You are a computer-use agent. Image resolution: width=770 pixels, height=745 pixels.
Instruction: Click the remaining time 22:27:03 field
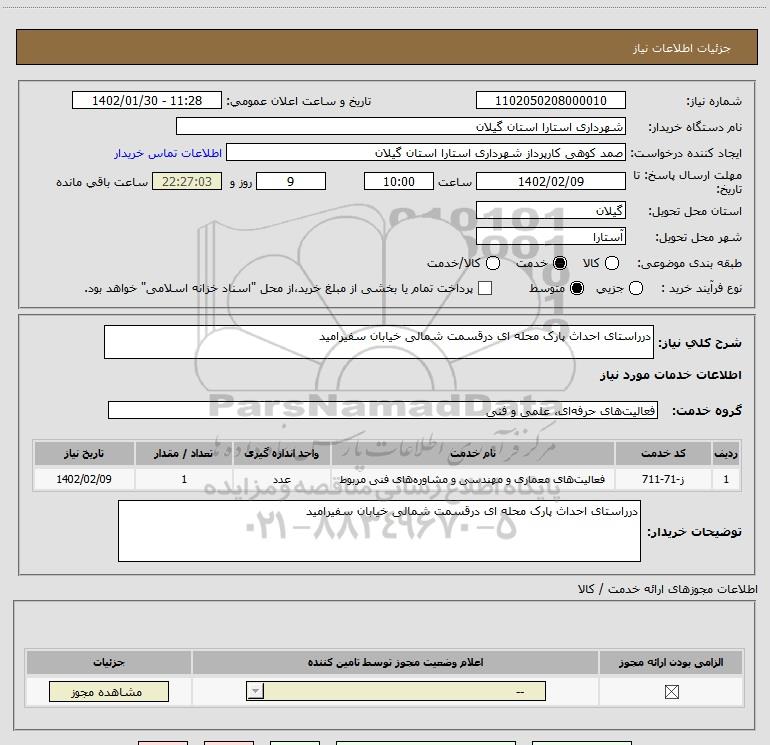click(187, 182)
